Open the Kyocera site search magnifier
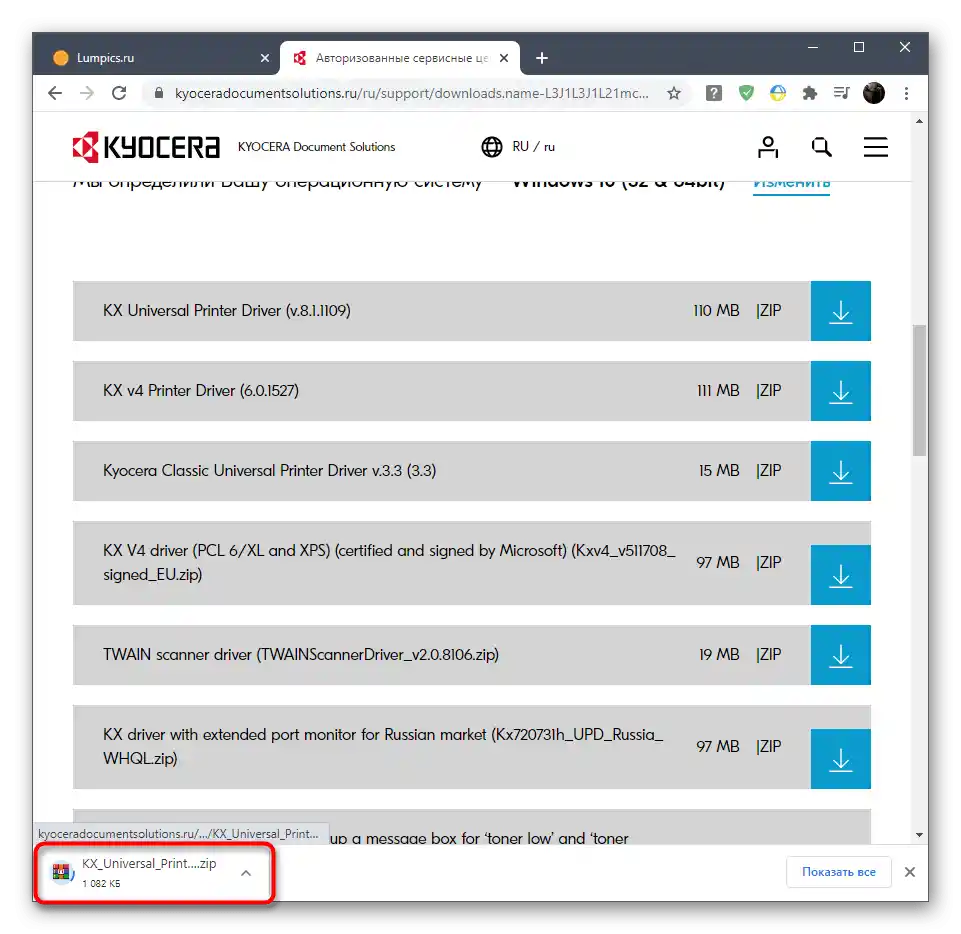This screenshot has height=934, width=961. tap(821, 147)
